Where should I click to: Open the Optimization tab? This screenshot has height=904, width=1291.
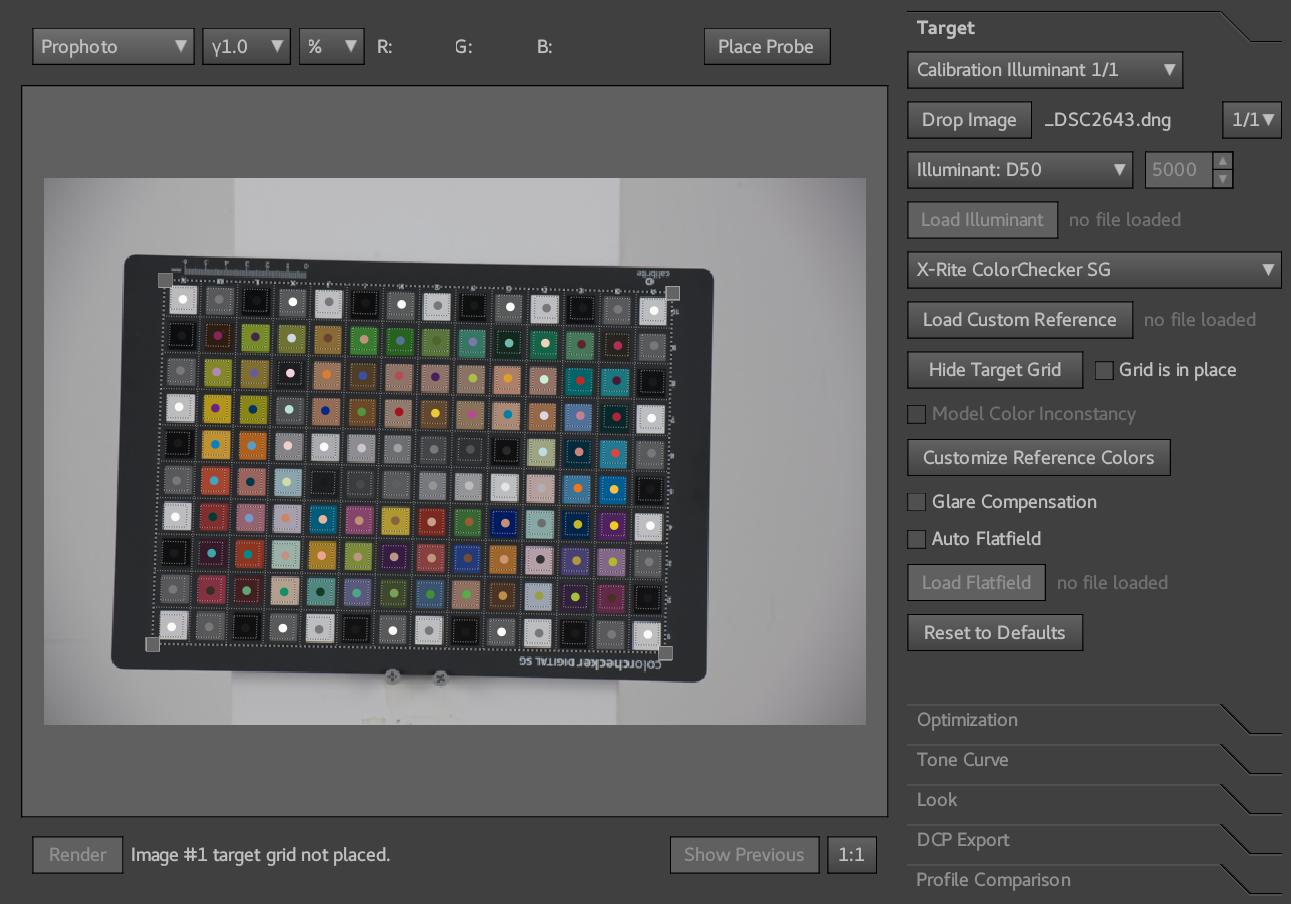[967, 720]
